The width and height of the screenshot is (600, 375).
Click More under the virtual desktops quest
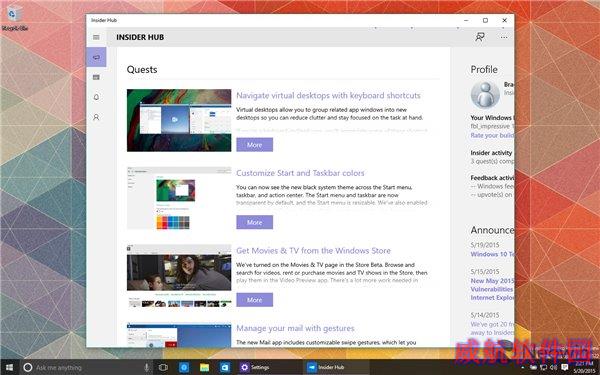[x=254, y=145]
